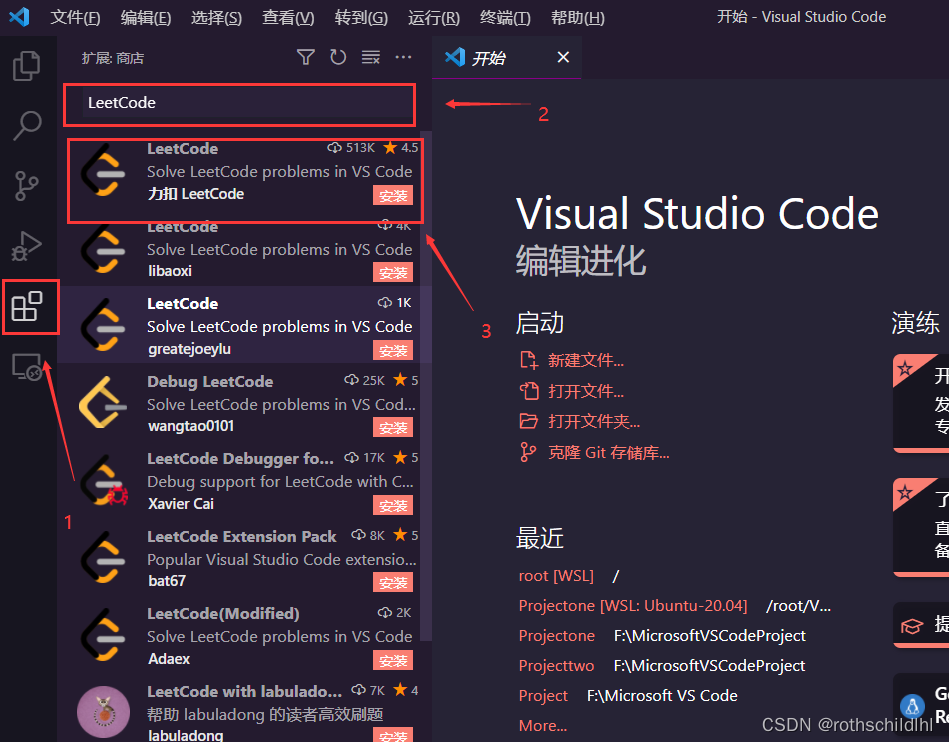
Task: Click the New File icon under 启动
Action: click(528, 360)
